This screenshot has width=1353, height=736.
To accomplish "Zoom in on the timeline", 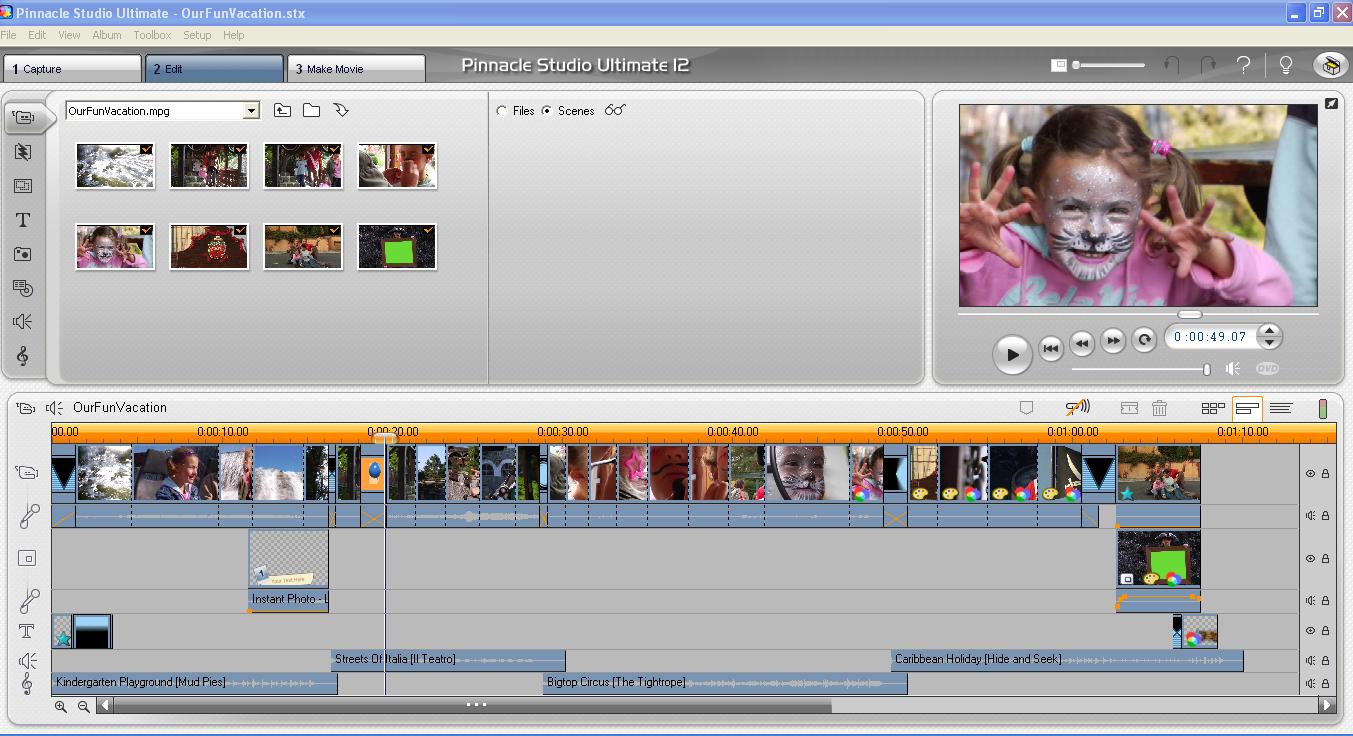I will point(61,706).
